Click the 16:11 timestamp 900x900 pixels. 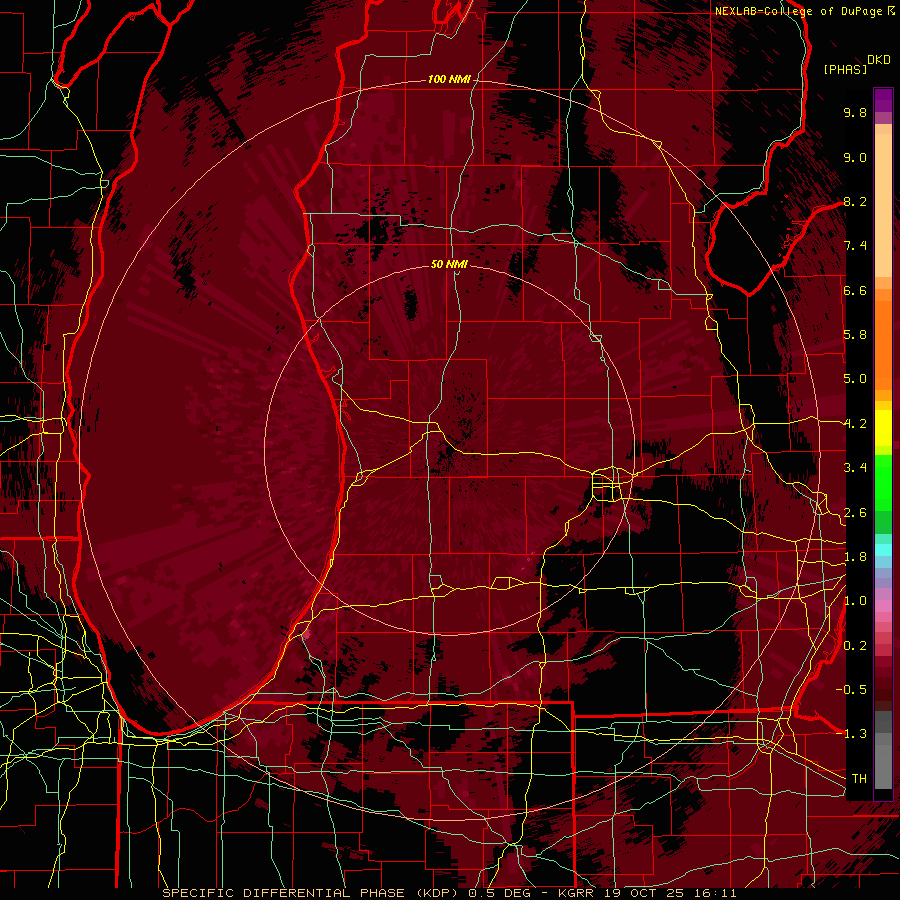[x=715, y=893]
